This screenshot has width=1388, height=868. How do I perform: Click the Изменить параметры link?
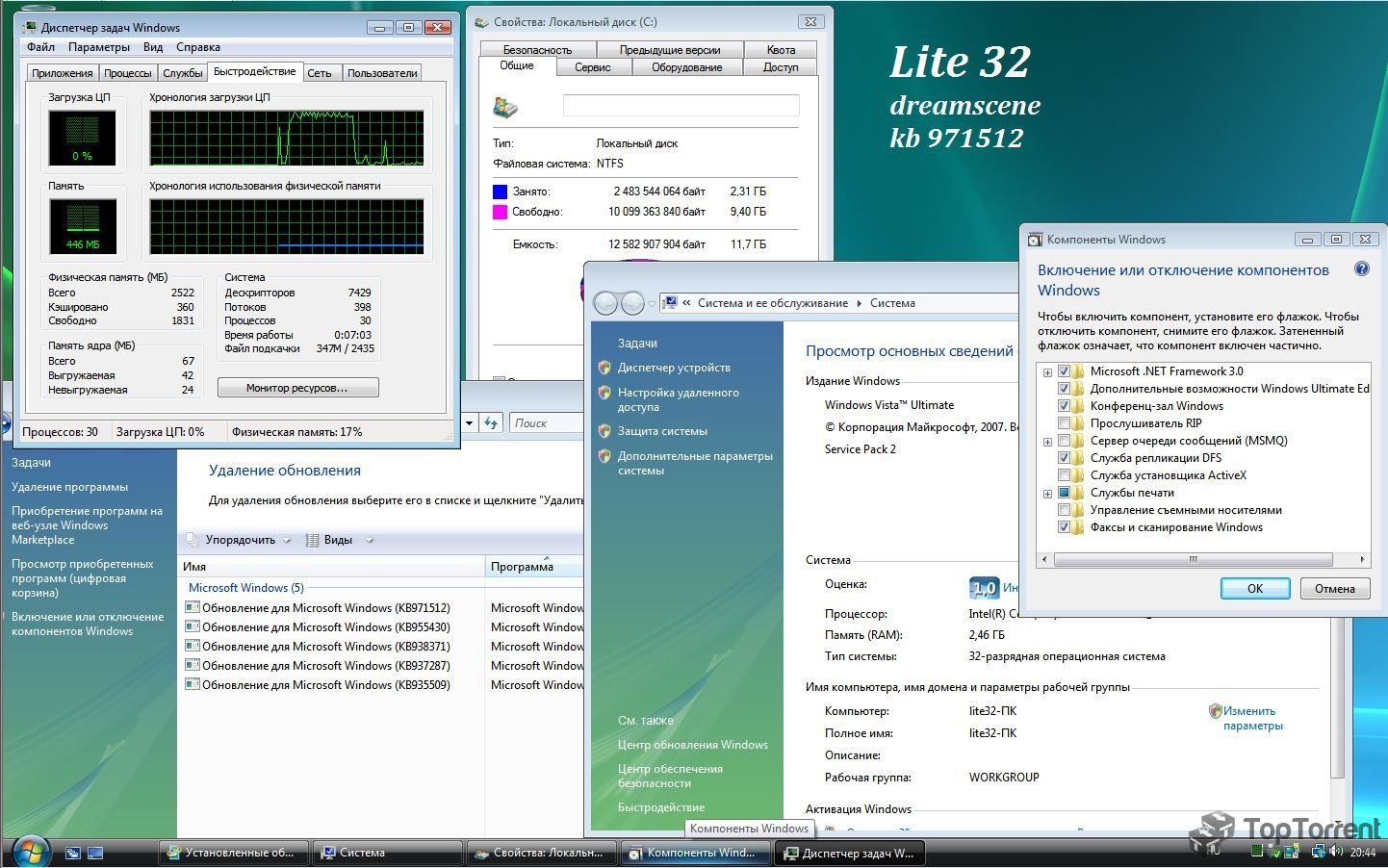coord(1252,718)
